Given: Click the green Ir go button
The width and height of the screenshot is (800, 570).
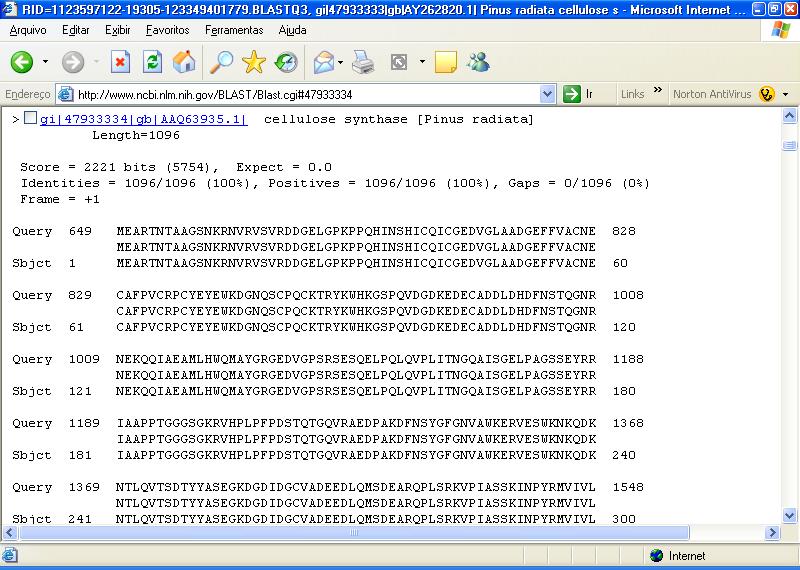Looking at the screenshot, I should point(579,94).
